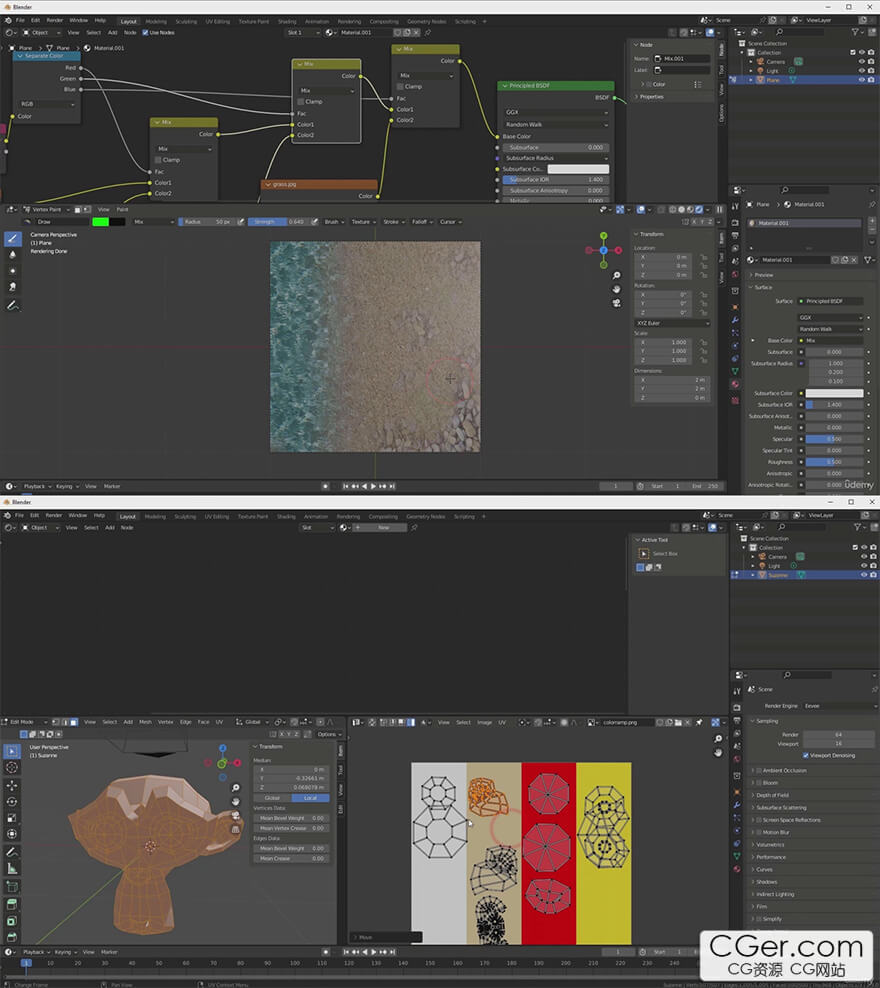Select the Annotate tool in top window viewport
Screen dimensions: 880x988
13,306
